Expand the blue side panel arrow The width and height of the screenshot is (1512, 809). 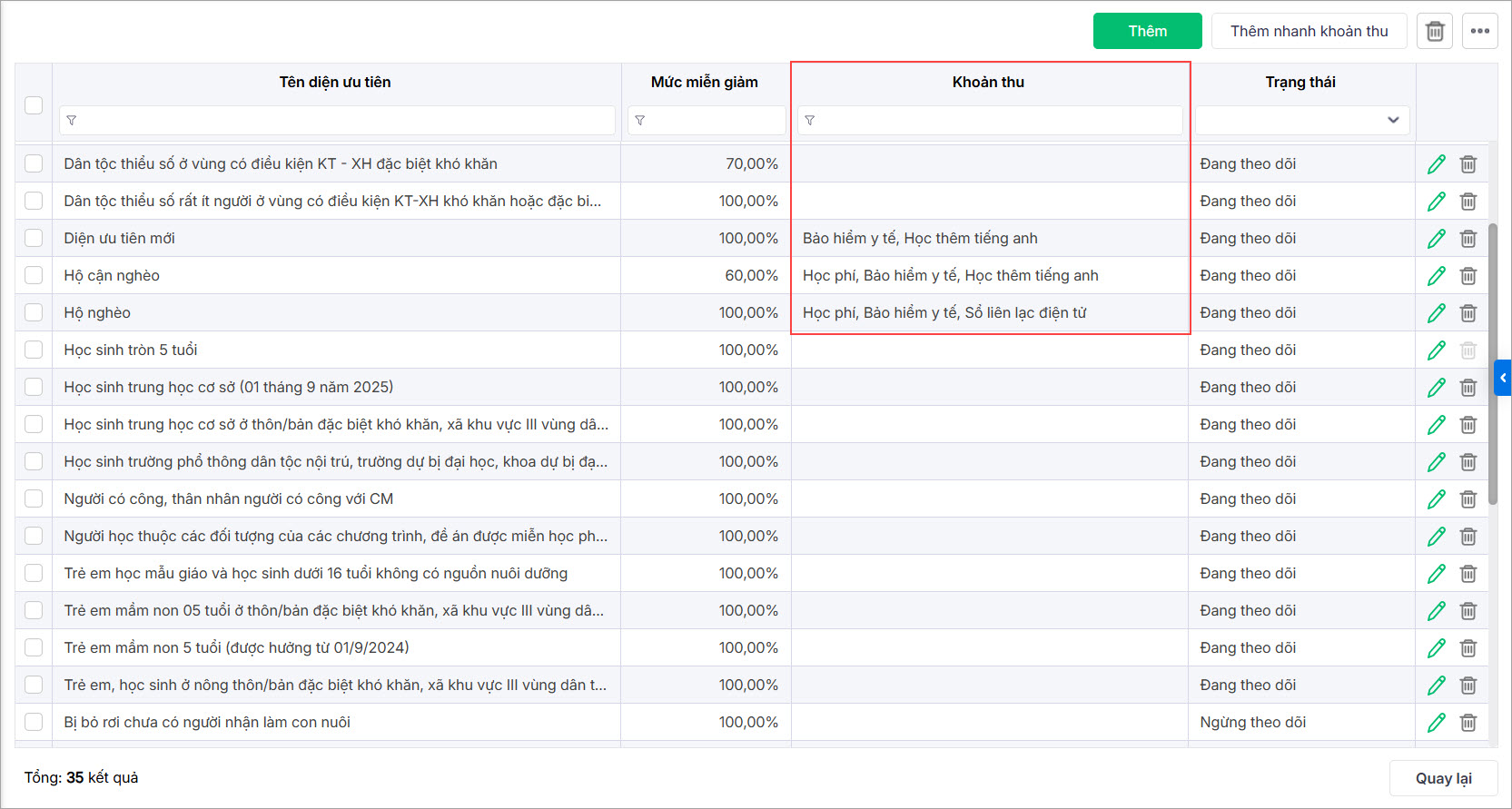1503,378
